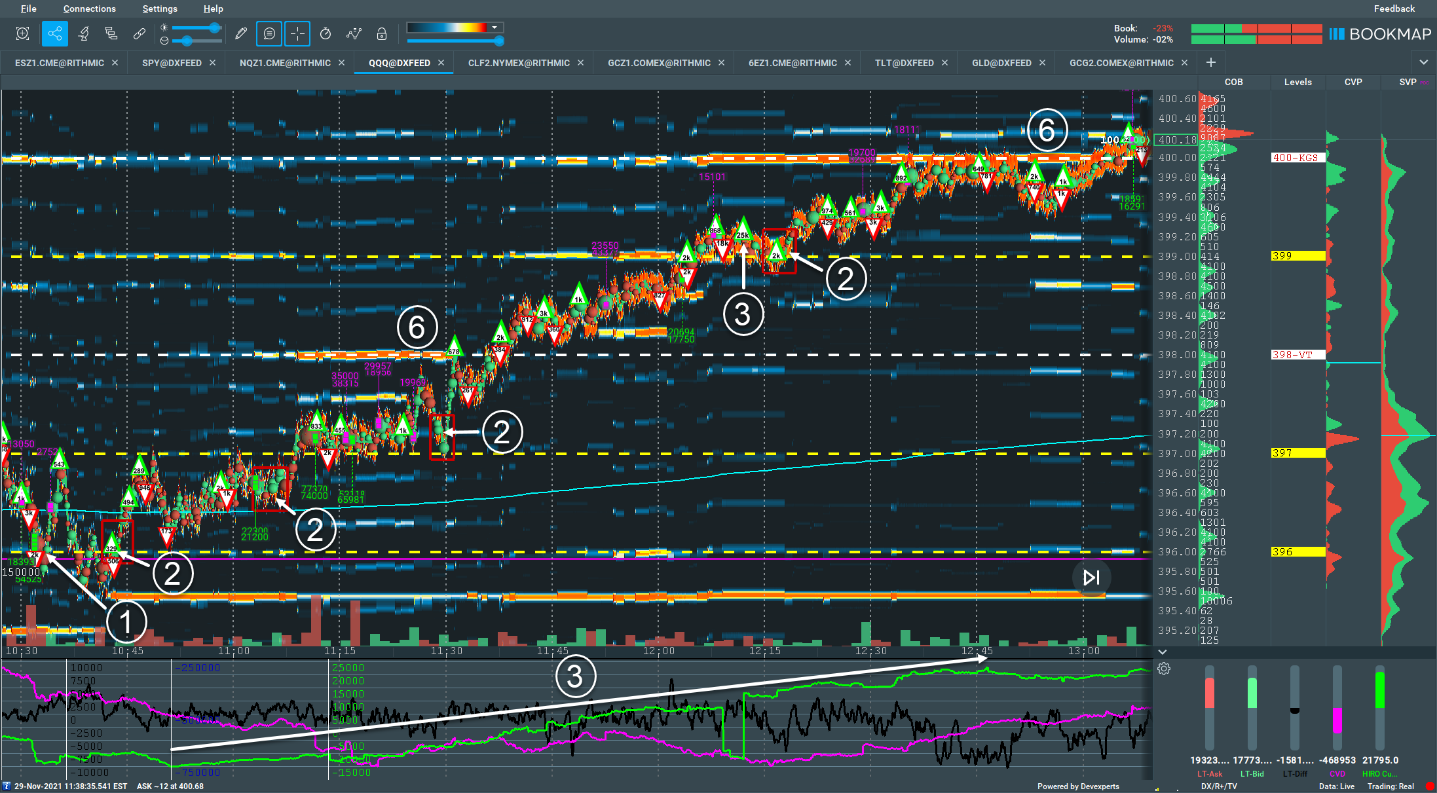Open the Connections menu
This screenshot has width=1437, height=793.
(x=90, y=8)
